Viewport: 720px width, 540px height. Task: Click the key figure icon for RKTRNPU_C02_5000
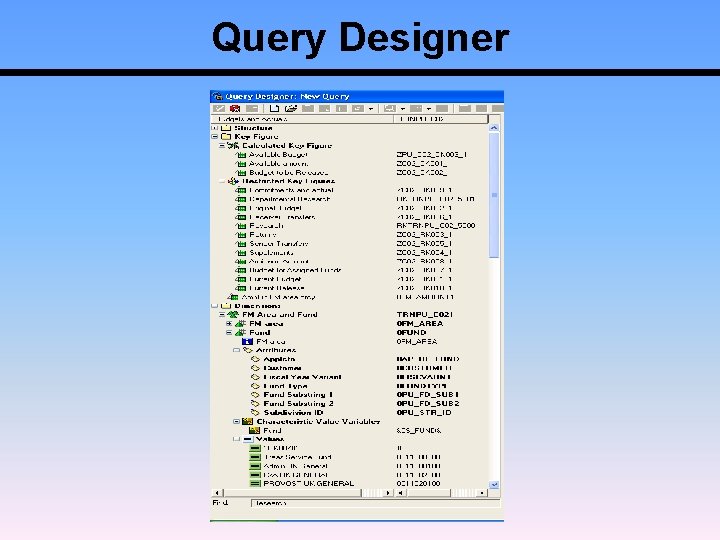pos(241,226)
